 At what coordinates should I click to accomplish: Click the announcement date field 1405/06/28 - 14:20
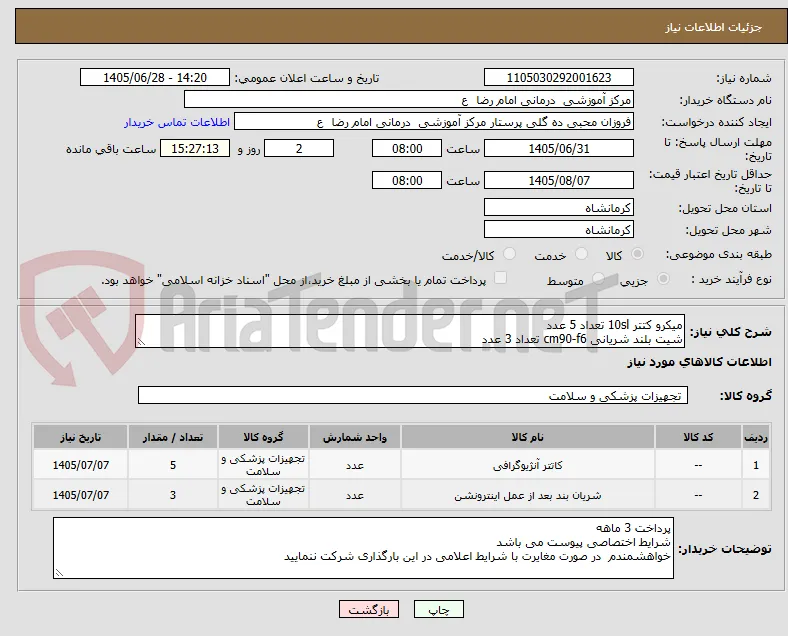155,78
